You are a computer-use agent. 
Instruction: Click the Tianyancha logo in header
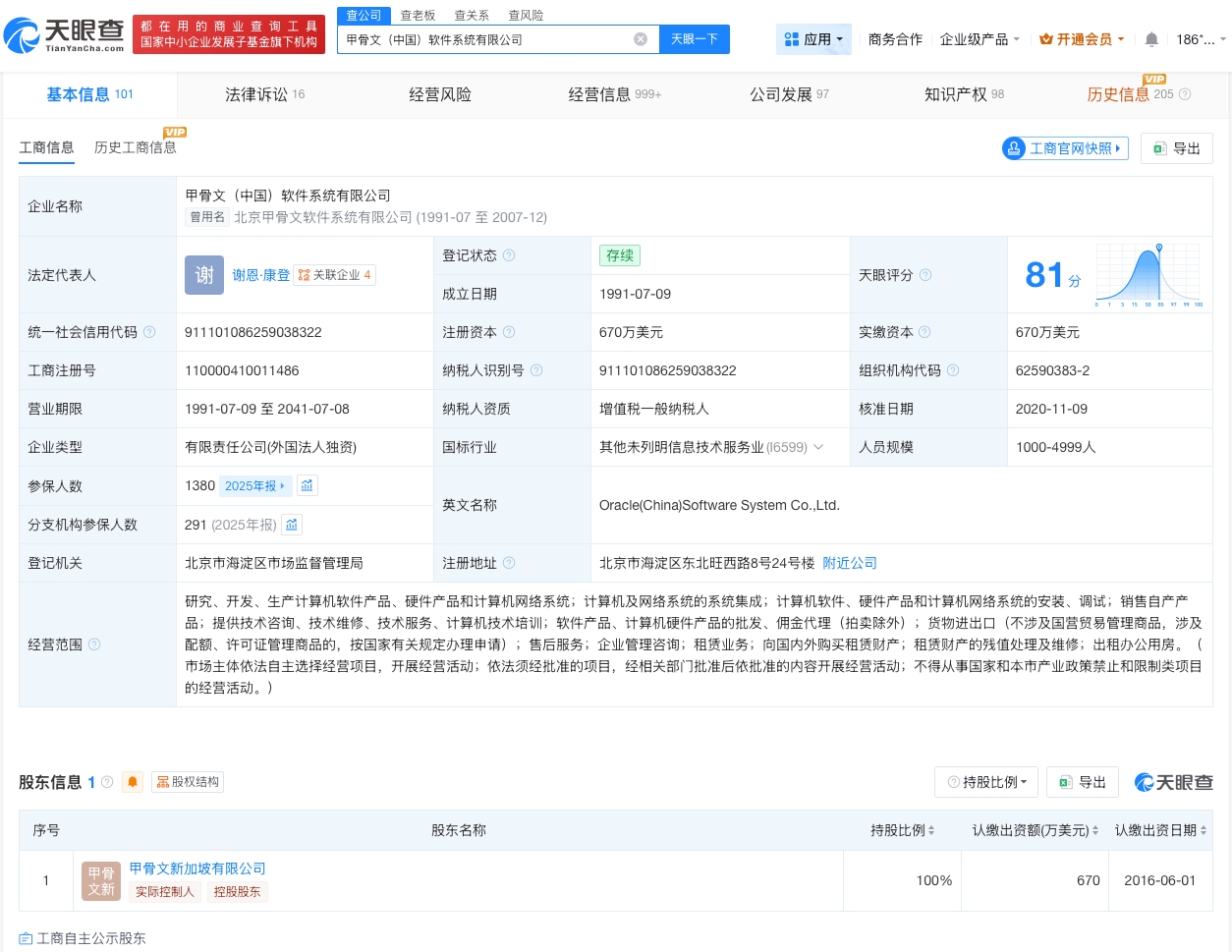[65, 35]
